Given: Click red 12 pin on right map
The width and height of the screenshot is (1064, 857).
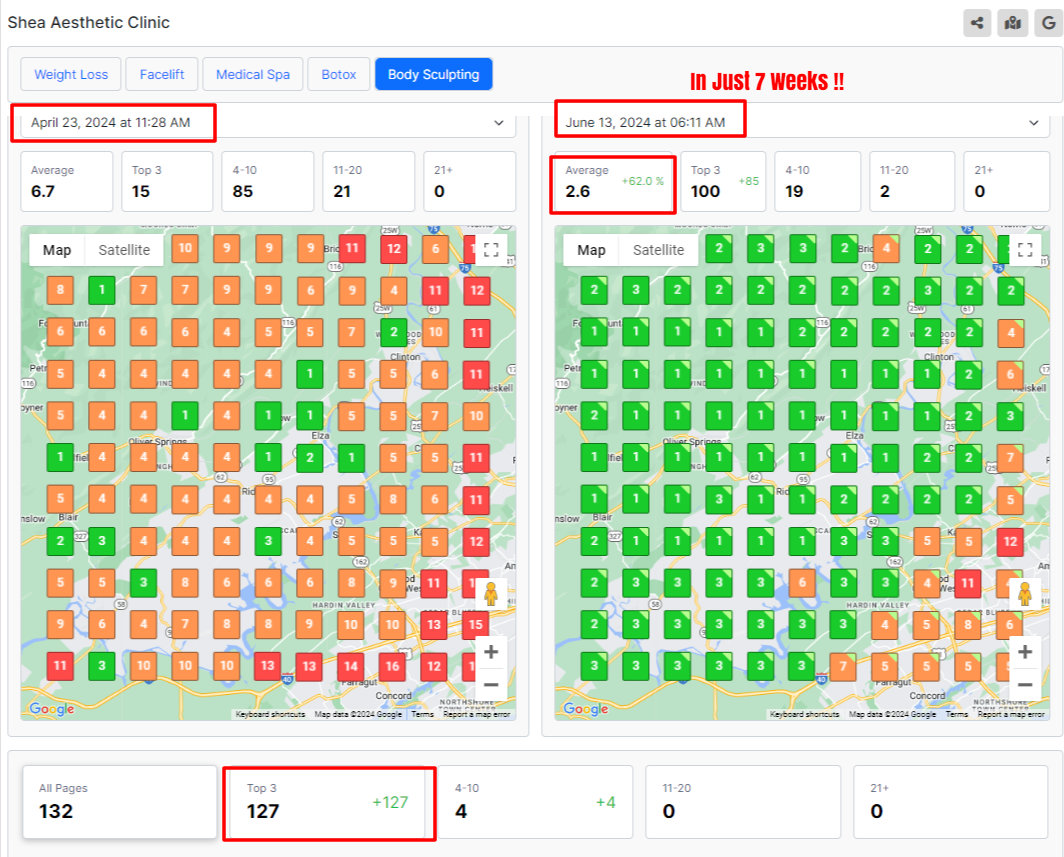Looking at the screenshot, I should point(1010,541).
